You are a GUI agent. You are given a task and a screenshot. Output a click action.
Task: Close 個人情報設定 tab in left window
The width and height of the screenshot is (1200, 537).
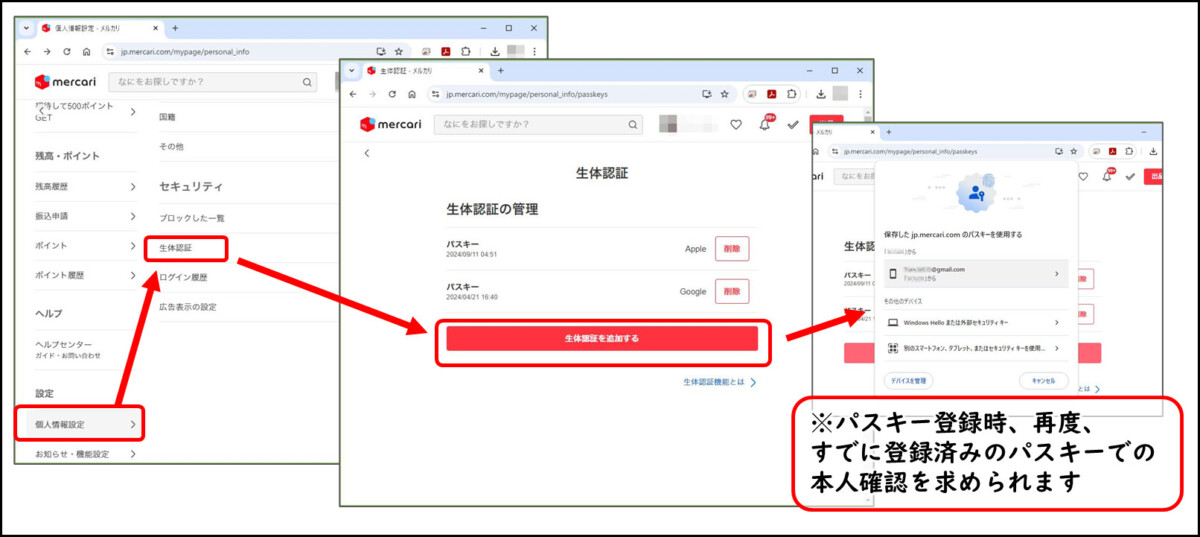[156, 28]
